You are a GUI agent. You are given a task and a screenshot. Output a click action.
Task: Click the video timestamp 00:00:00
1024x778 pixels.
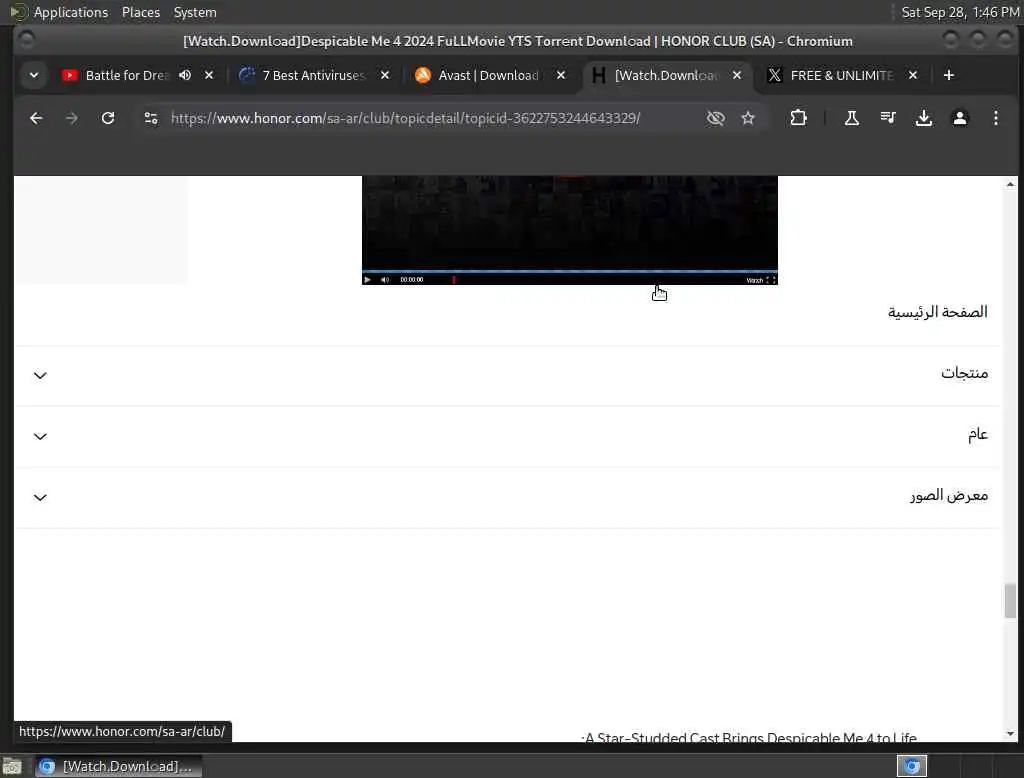click(x=411, y=280)
